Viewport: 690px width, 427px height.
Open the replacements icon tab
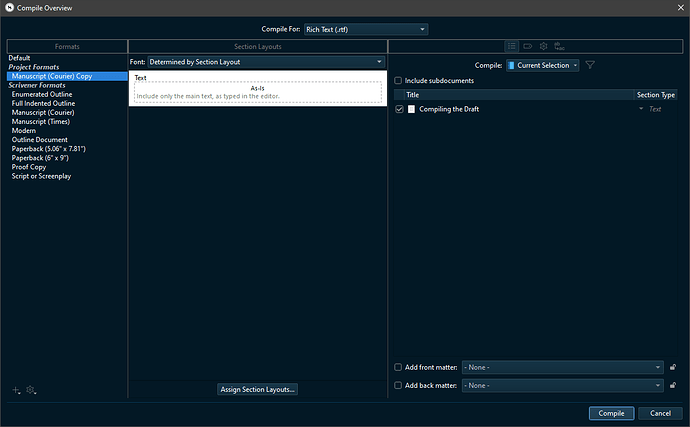559,46
